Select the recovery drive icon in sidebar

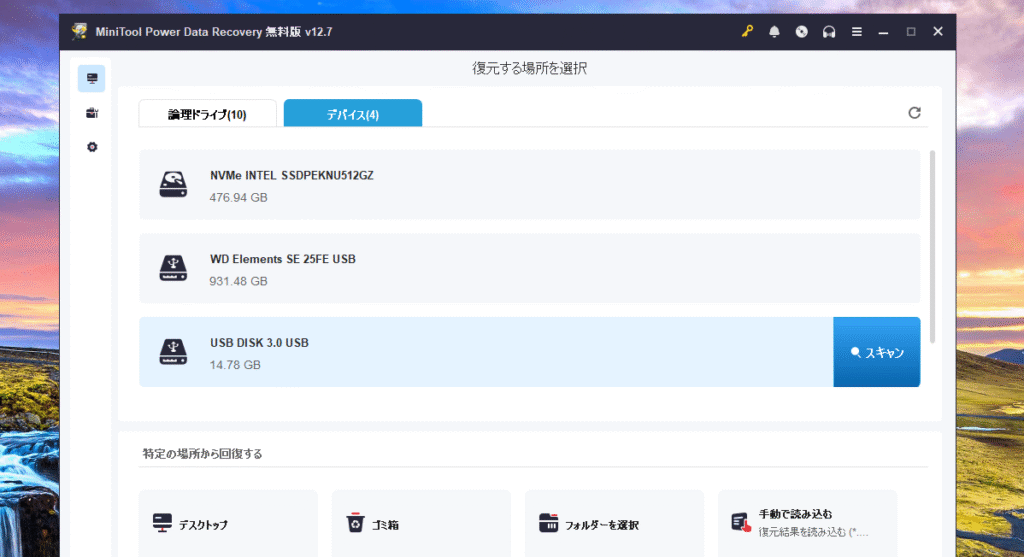92,79
